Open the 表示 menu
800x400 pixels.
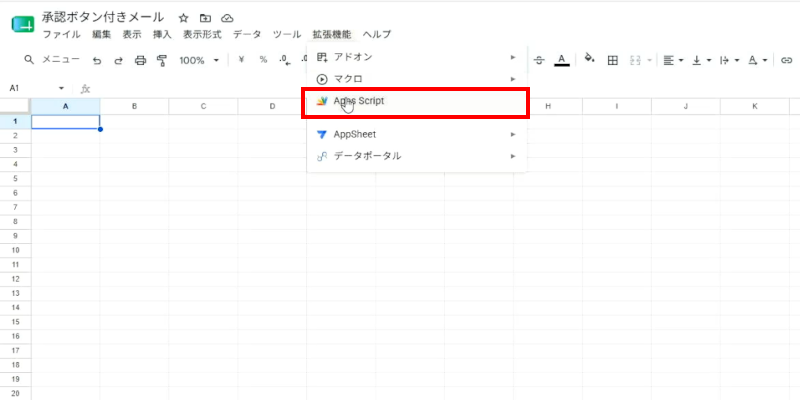tap(132, 34)
